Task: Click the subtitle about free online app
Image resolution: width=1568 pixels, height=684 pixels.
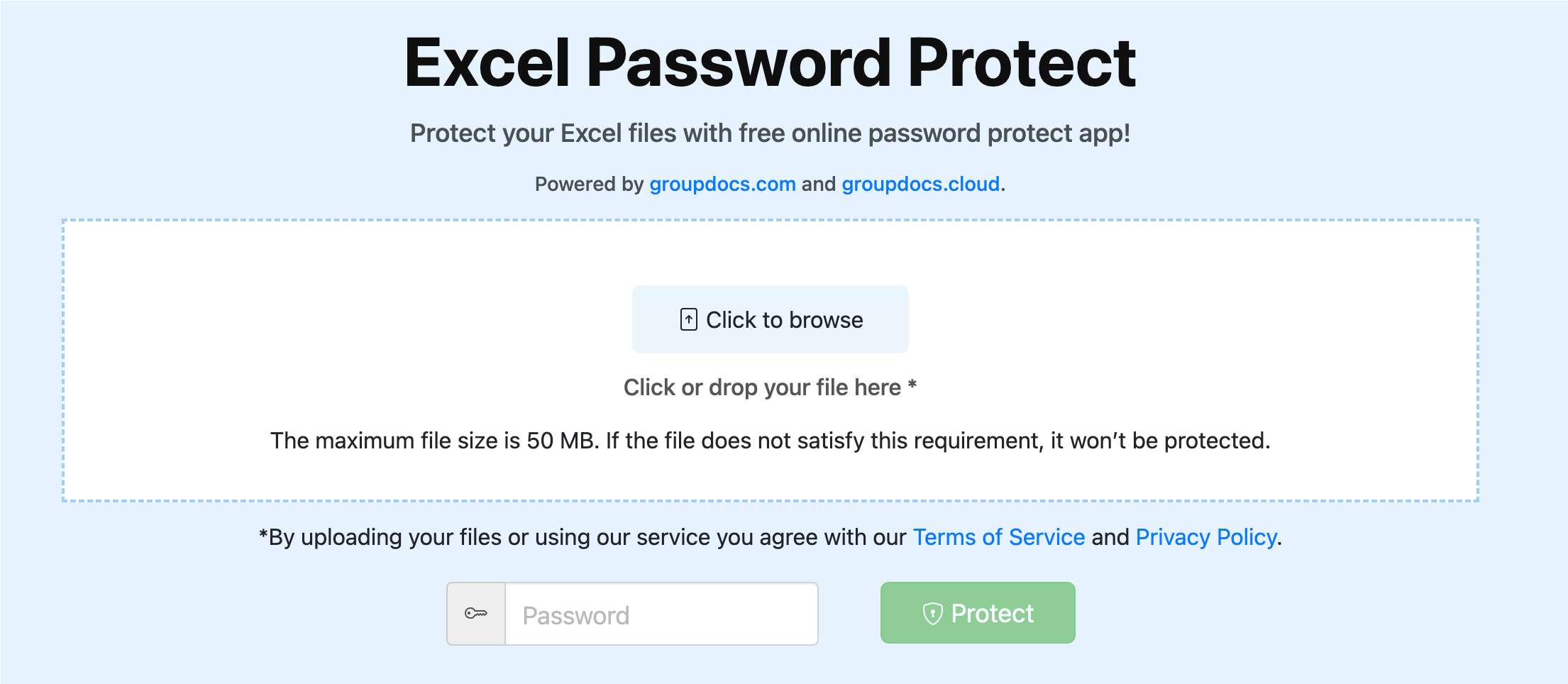Action: coord(770,133)
